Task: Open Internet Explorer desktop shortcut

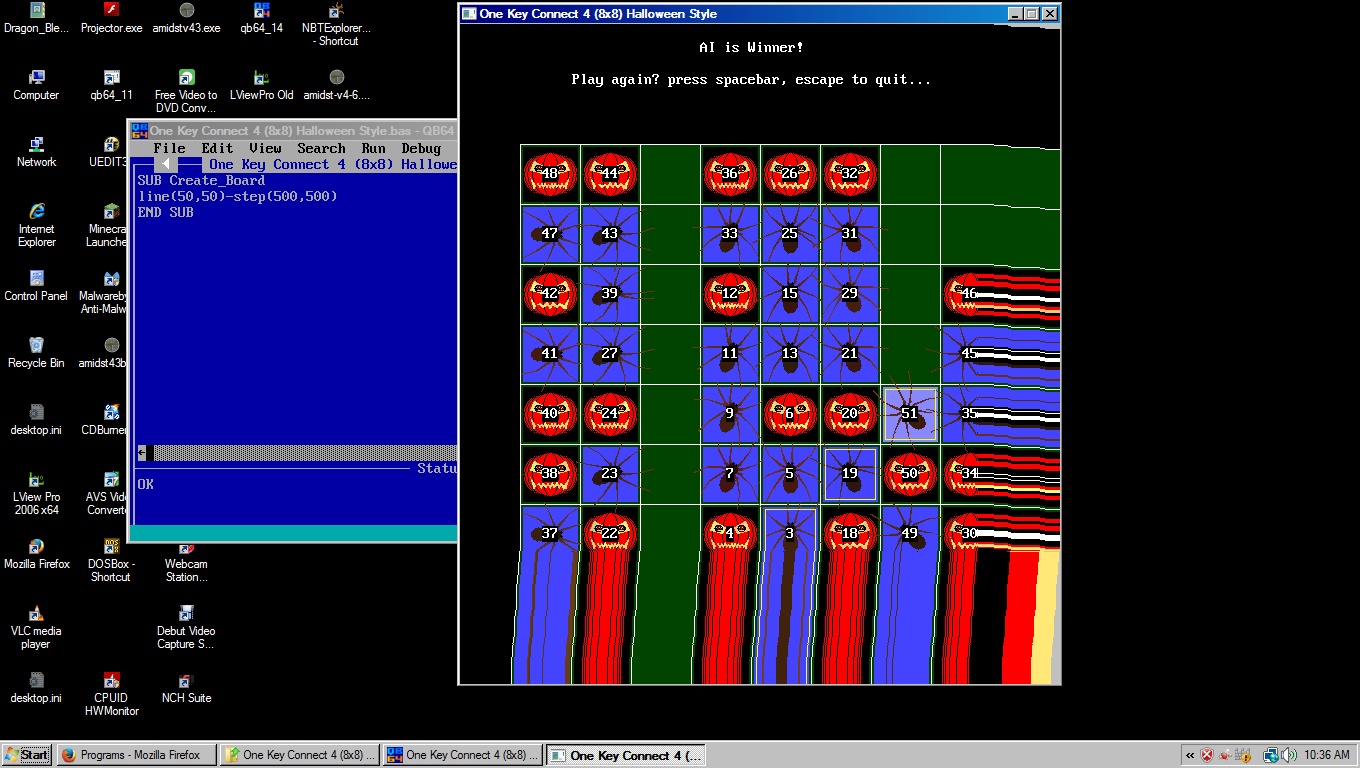Action: coord(36,212)
